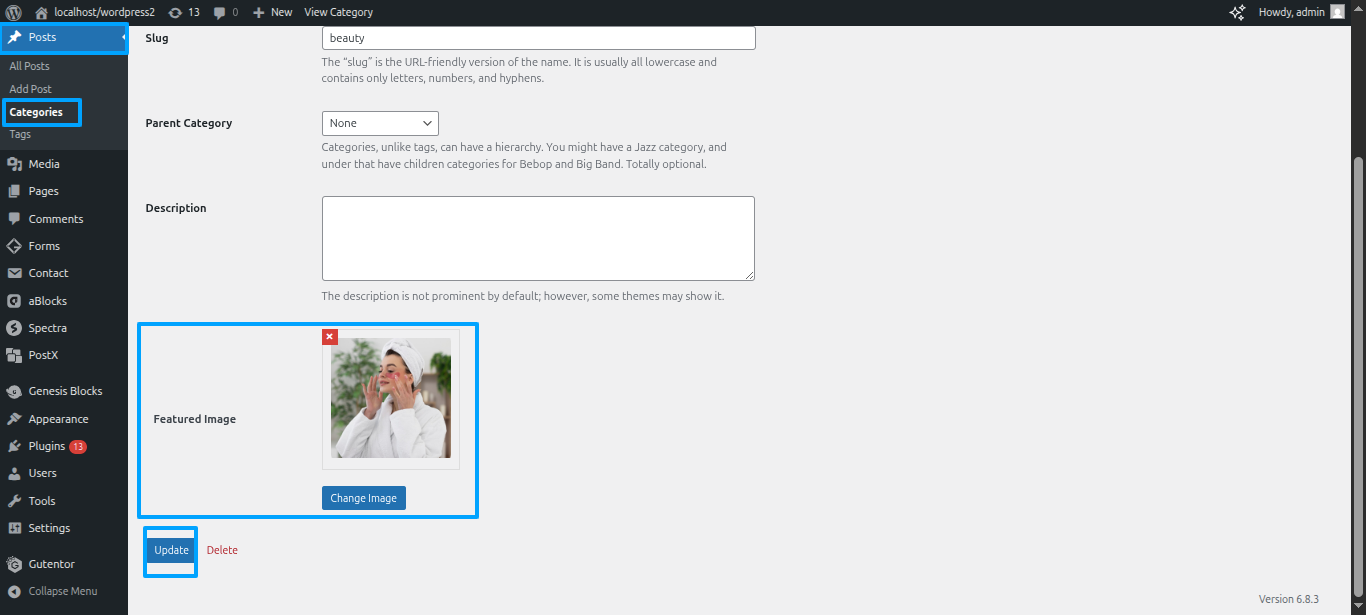The width and height of the screenshot is (1366, 615).
Task: Open Genesis Blocks in sidebar
Action: 65,391
